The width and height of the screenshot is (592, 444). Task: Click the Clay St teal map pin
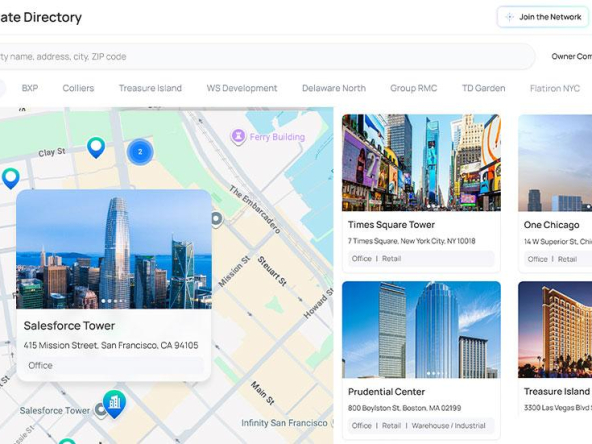tap(96, 147)
